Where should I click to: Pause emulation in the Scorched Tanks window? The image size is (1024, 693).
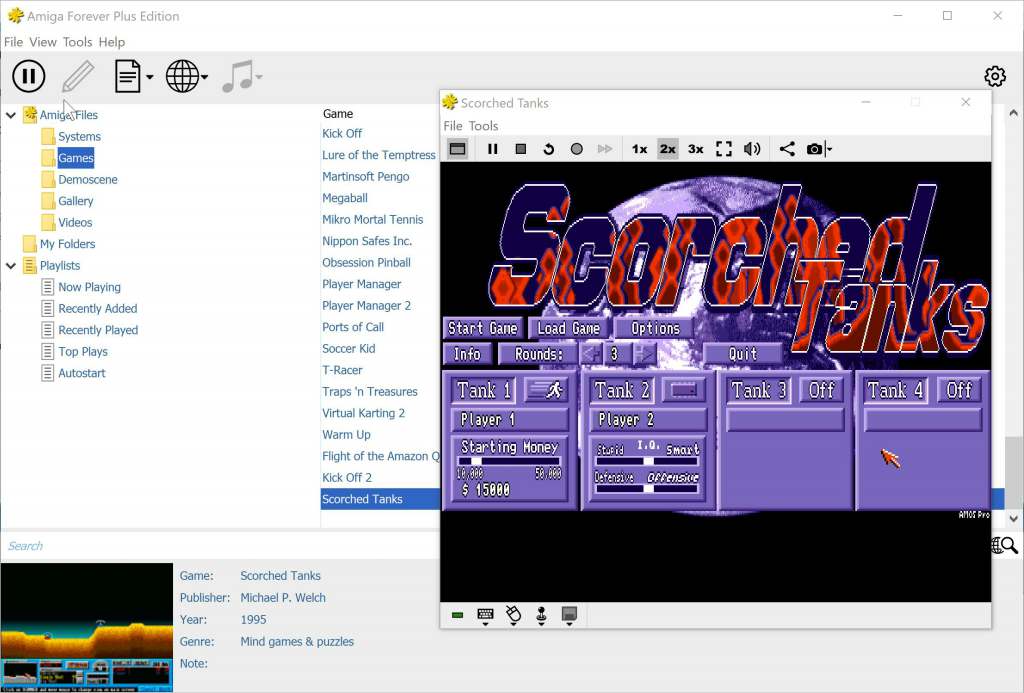click(492, 149)
